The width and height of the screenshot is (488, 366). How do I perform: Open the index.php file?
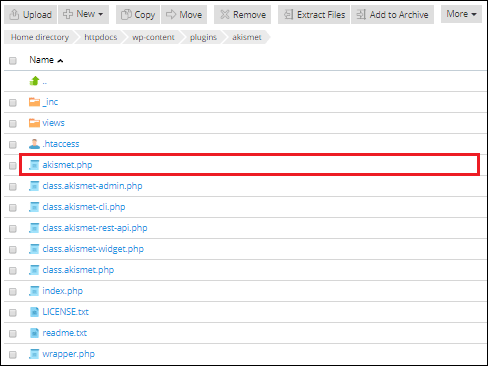pos(63,291)
